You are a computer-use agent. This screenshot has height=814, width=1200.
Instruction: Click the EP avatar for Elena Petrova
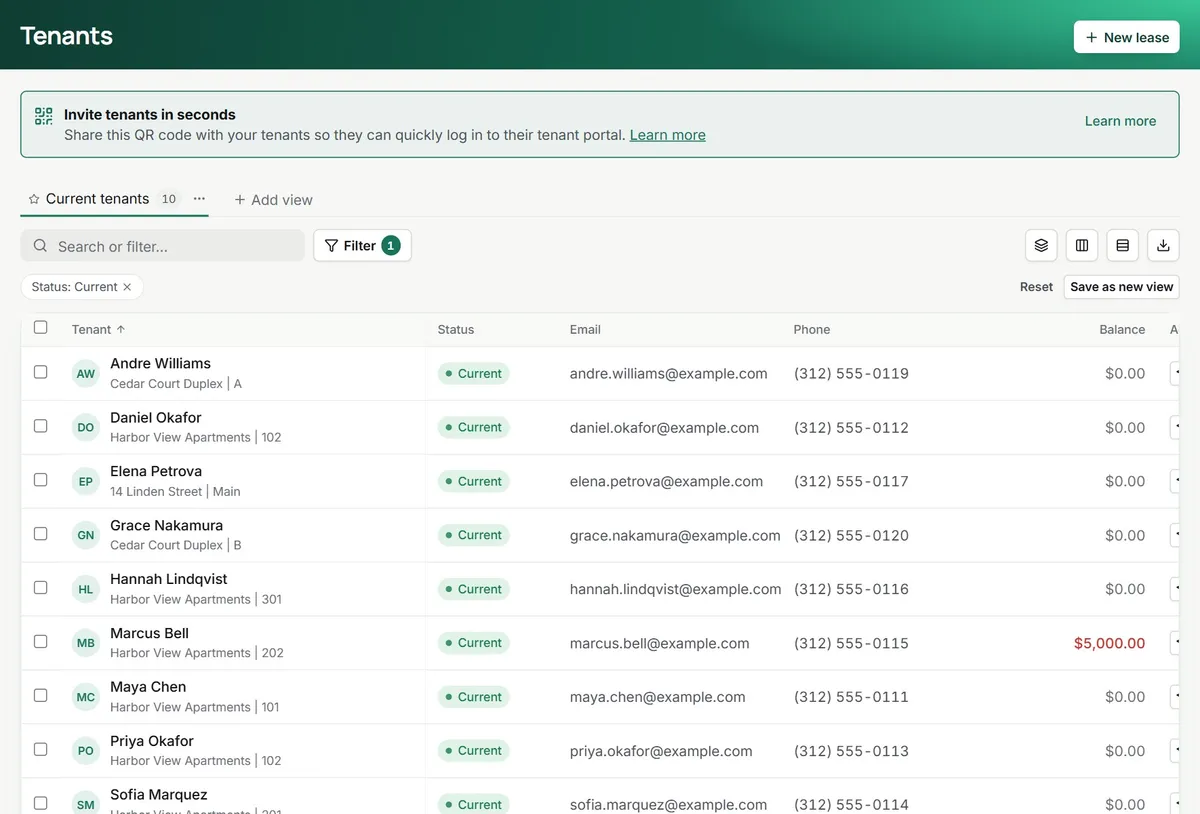[x=86, y=482]
